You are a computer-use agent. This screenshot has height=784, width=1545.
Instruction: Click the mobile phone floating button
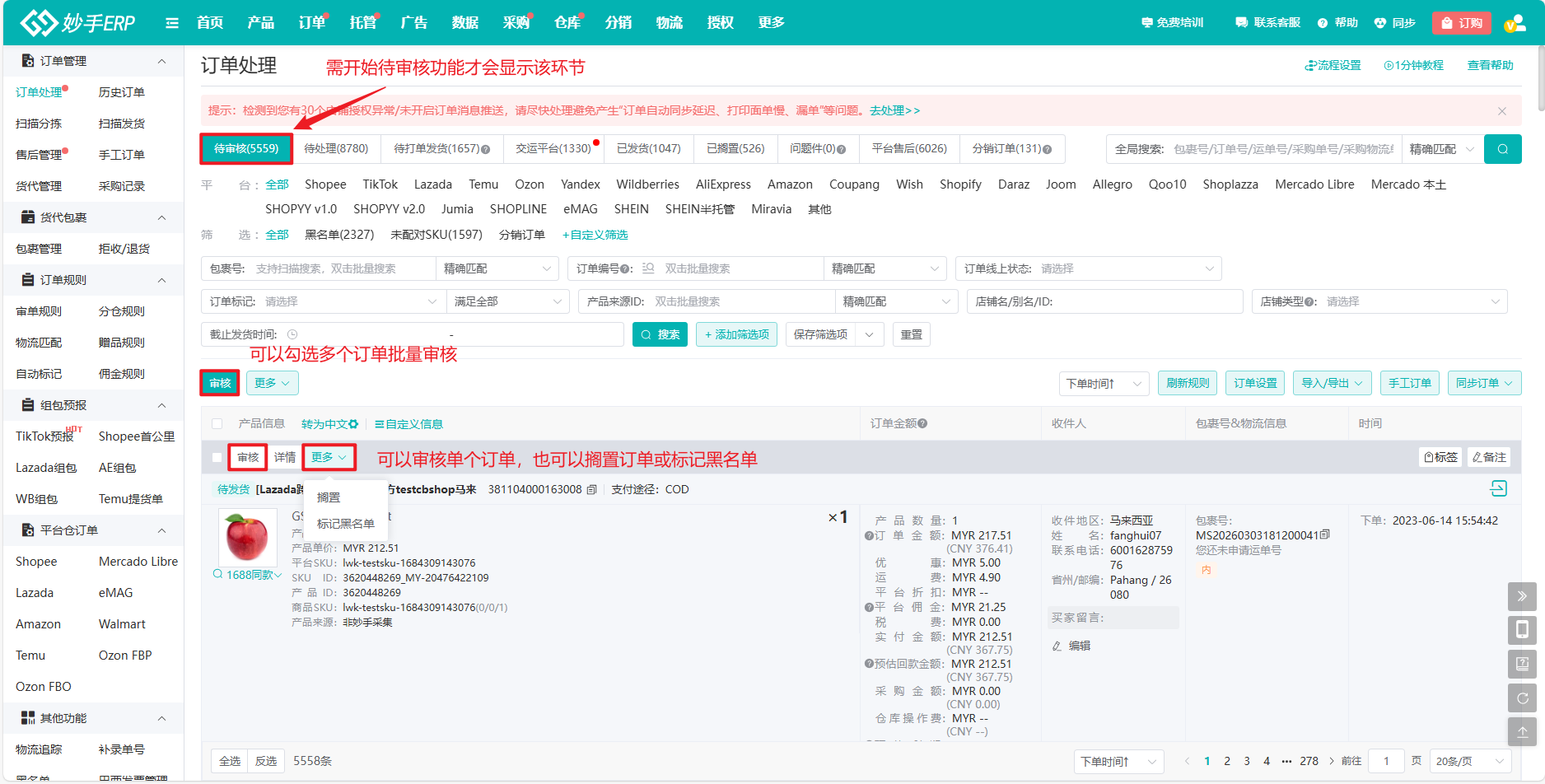(x=1522, y=630)
